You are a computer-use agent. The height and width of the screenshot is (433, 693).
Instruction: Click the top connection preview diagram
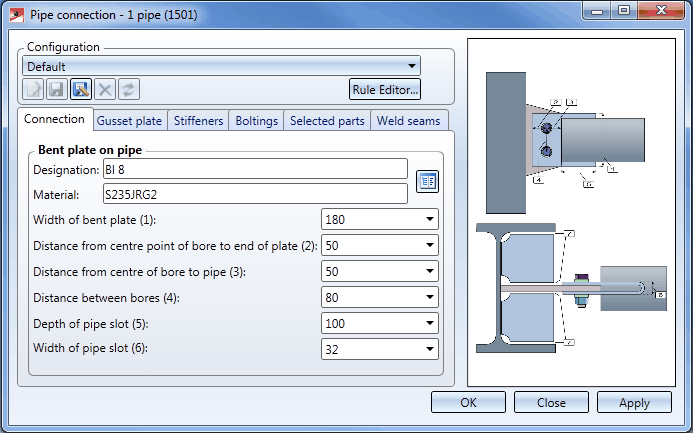click(x=565, y=143)
